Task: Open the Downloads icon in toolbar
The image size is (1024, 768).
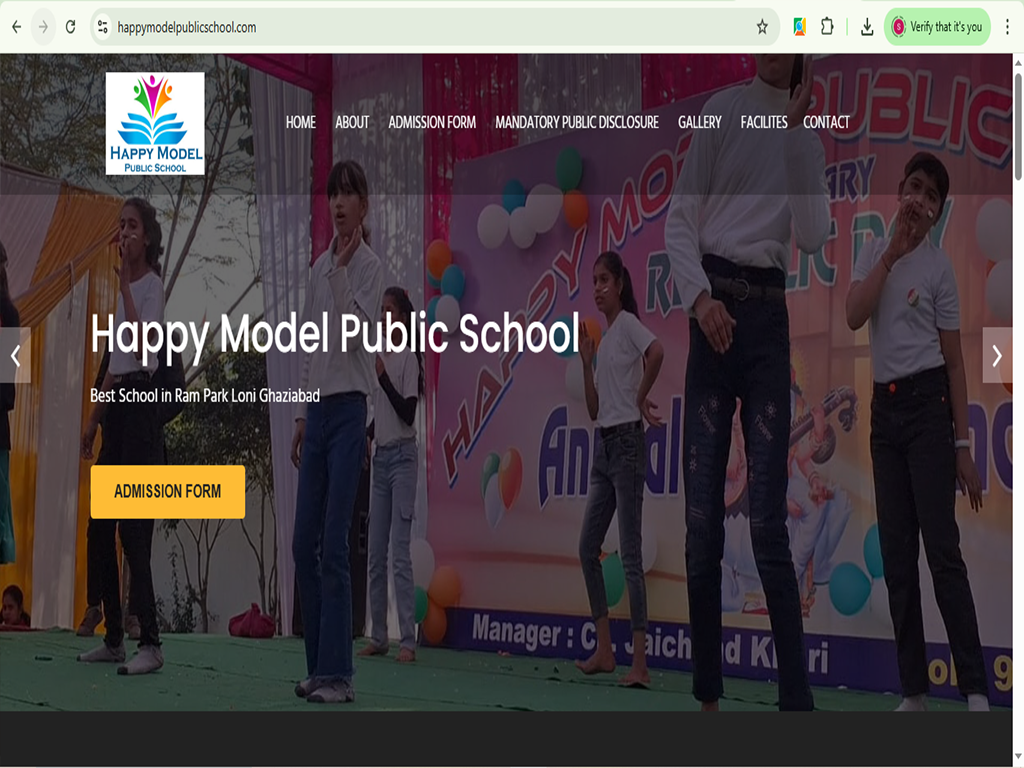Action: pos(867,27)
